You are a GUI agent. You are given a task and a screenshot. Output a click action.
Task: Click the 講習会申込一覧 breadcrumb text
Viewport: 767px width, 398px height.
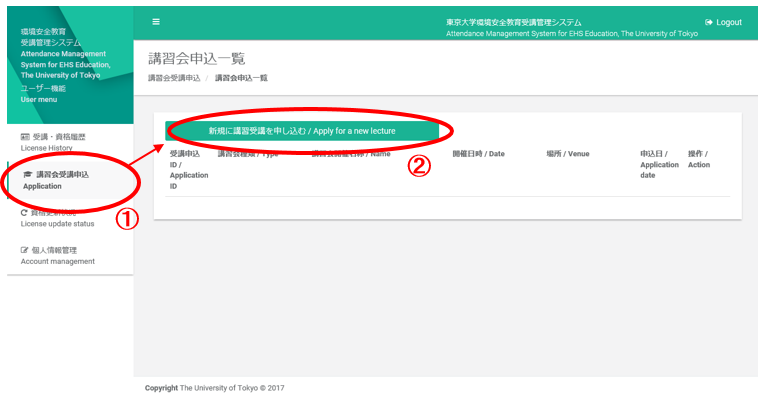point(241,78)
